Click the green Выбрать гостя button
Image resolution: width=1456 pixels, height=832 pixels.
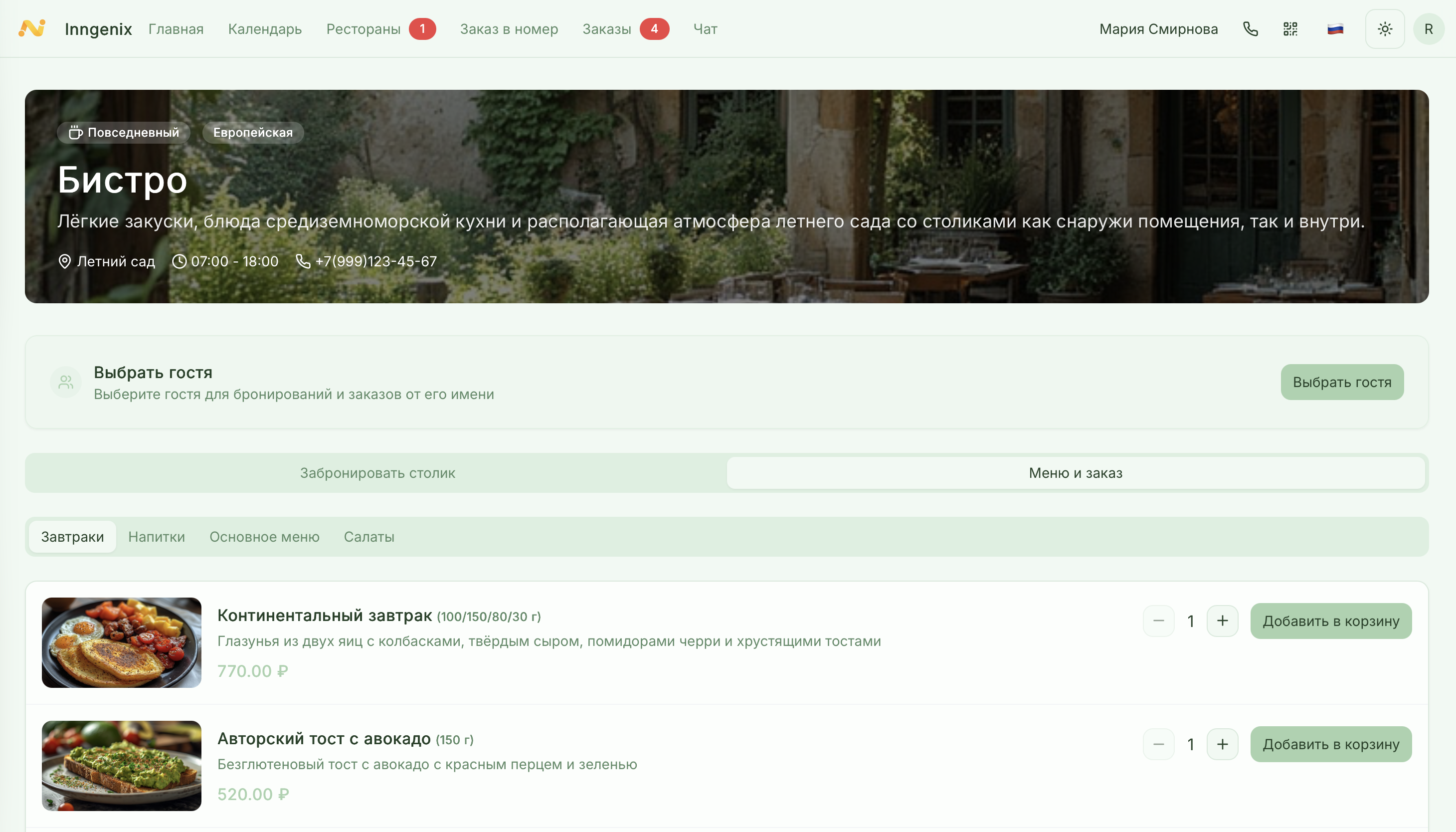[1342, 382]
